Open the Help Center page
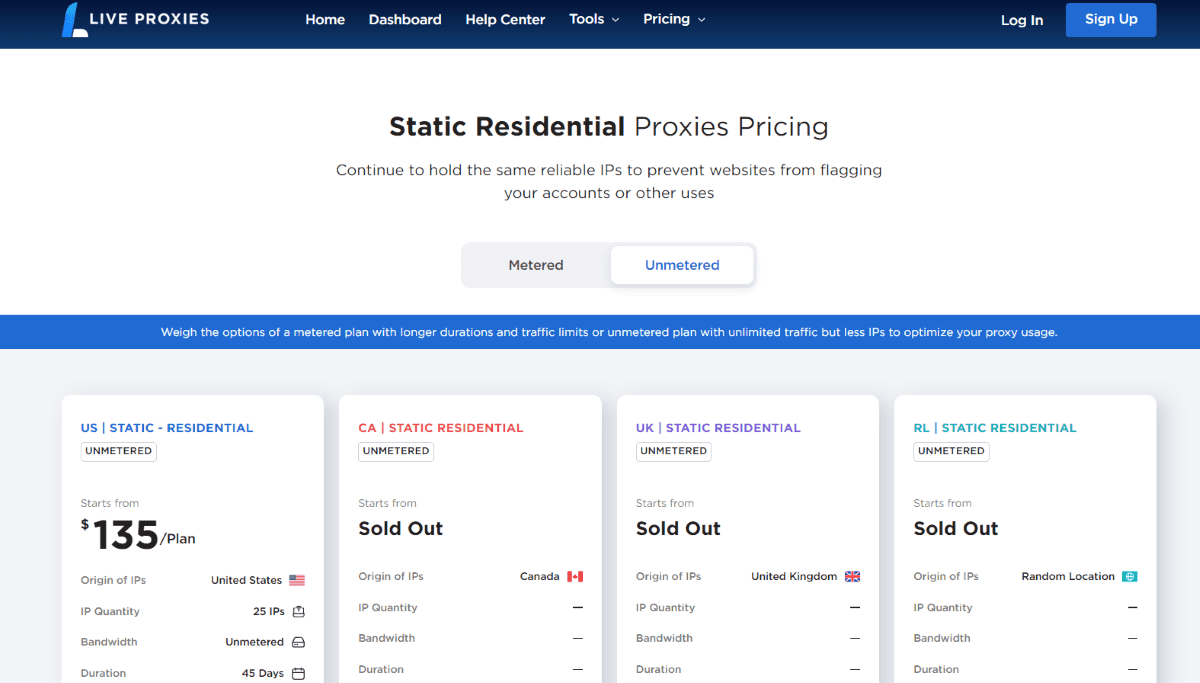Viewport: 1200px width, 683px height. (505, 20)
